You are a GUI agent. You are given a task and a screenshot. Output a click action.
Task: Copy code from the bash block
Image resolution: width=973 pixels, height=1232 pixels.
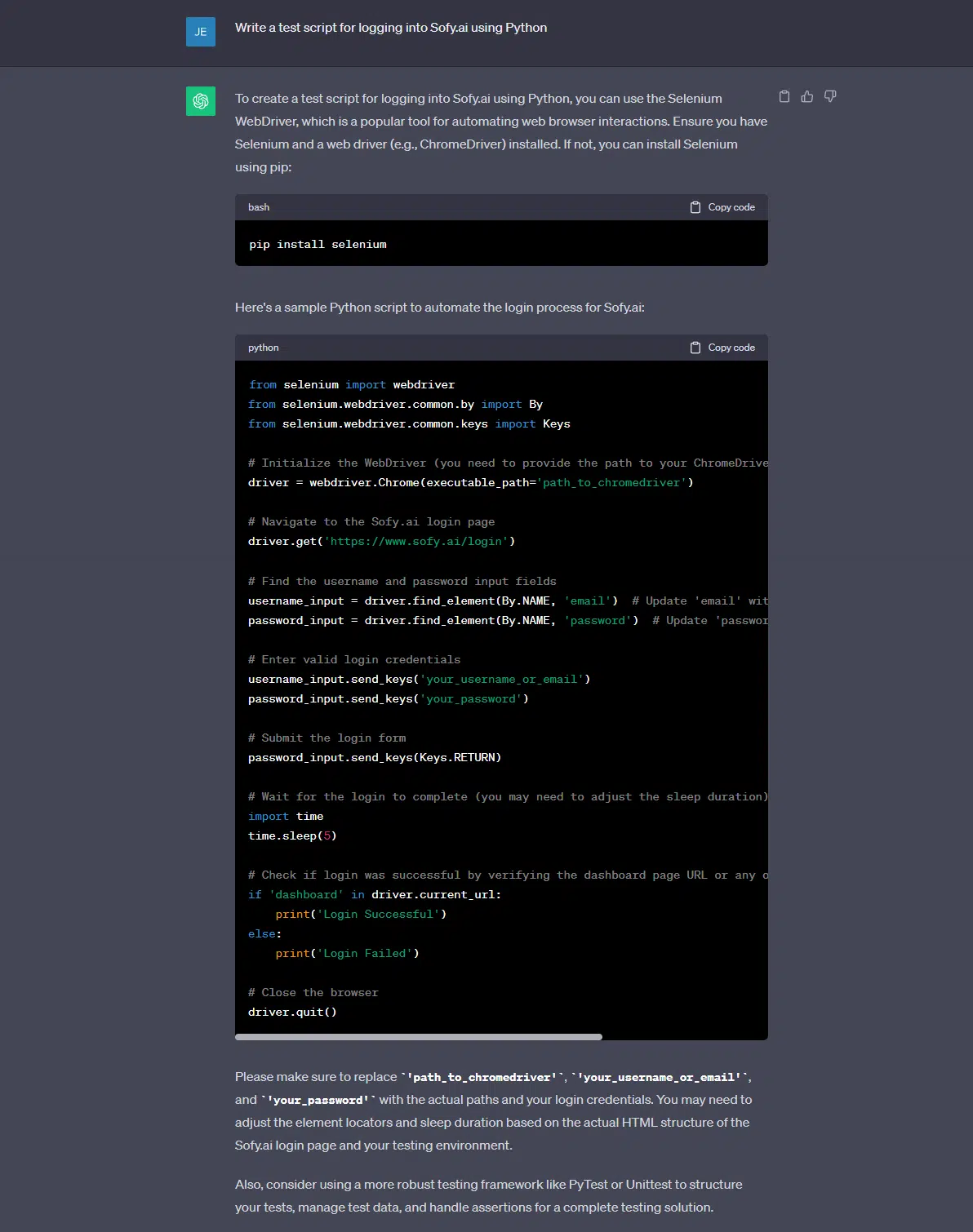coord(722,207)
